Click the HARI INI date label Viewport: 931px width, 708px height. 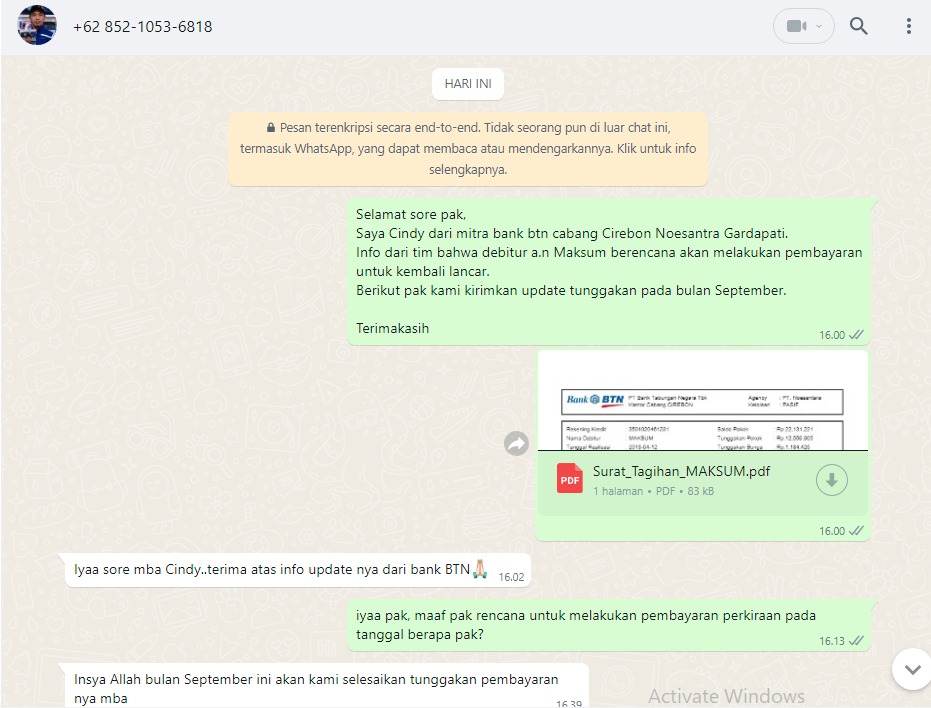(x=467, y=84)
